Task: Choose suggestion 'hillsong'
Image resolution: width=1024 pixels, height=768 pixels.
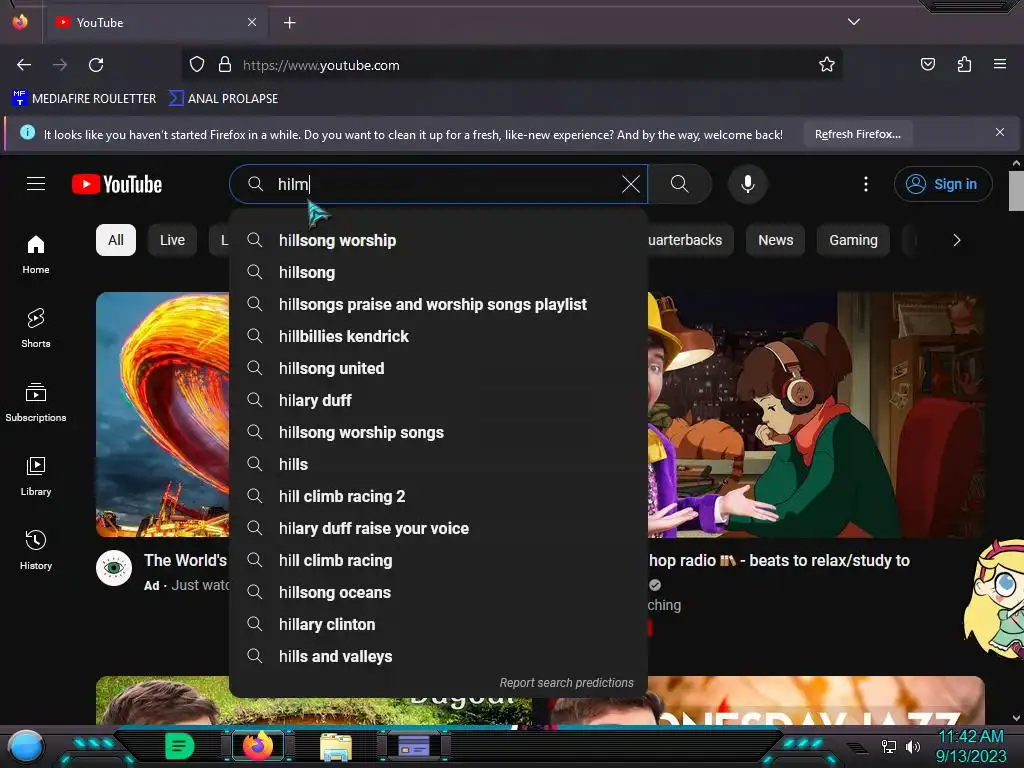Action: pos(438,272)
